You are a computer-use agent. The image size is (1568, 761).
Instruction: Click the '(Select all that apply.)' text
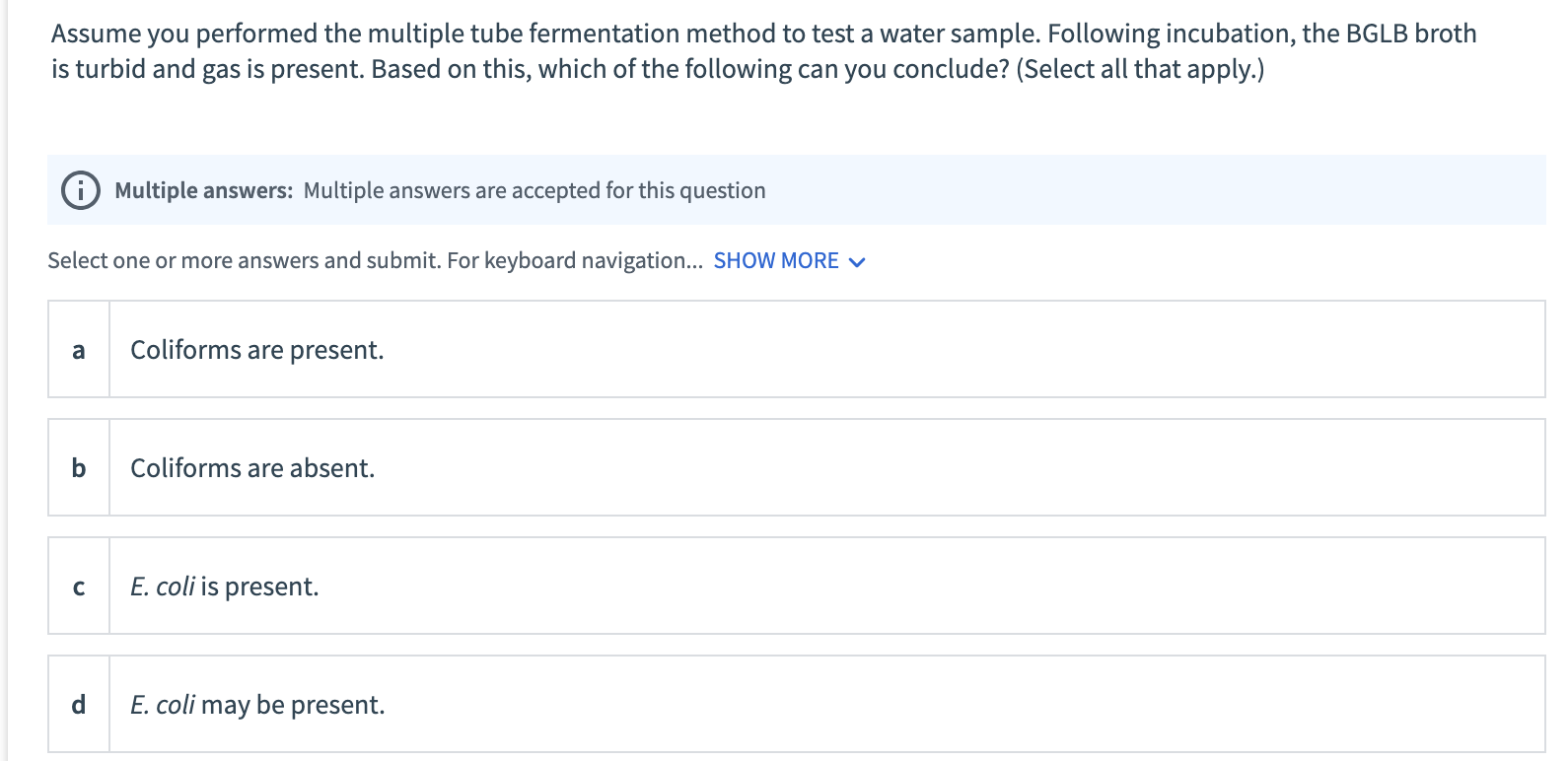[1140, 69]
